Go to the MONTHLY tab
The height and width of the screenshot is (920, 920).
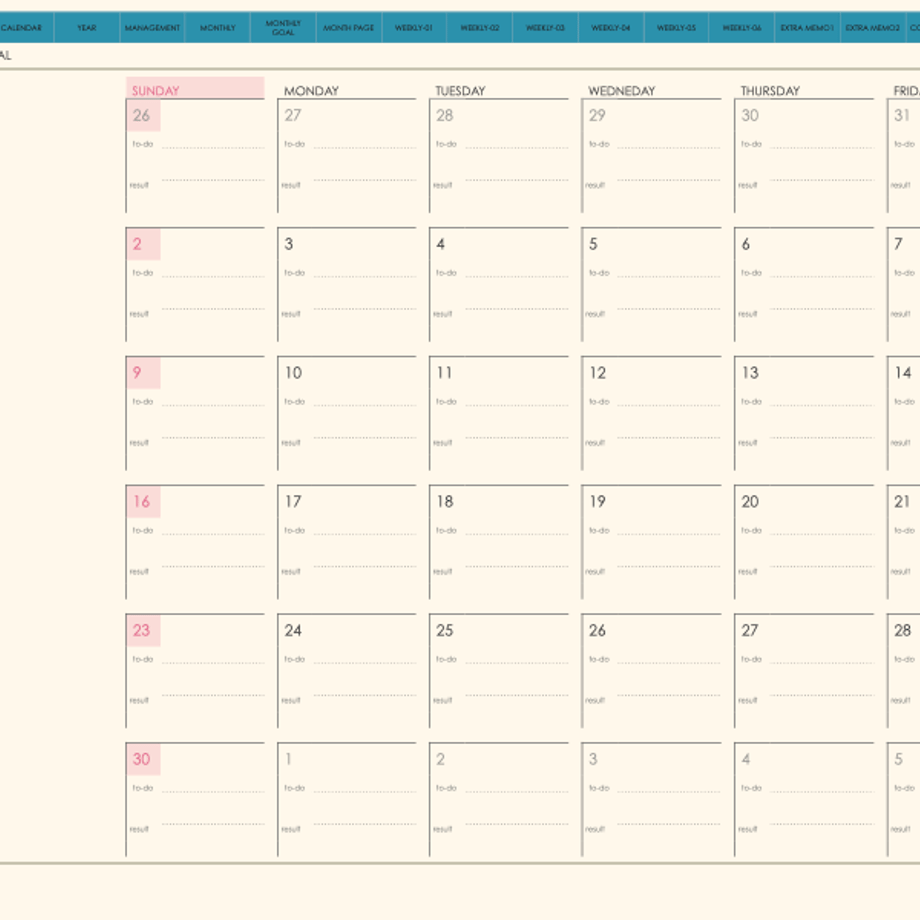point(218,28)
